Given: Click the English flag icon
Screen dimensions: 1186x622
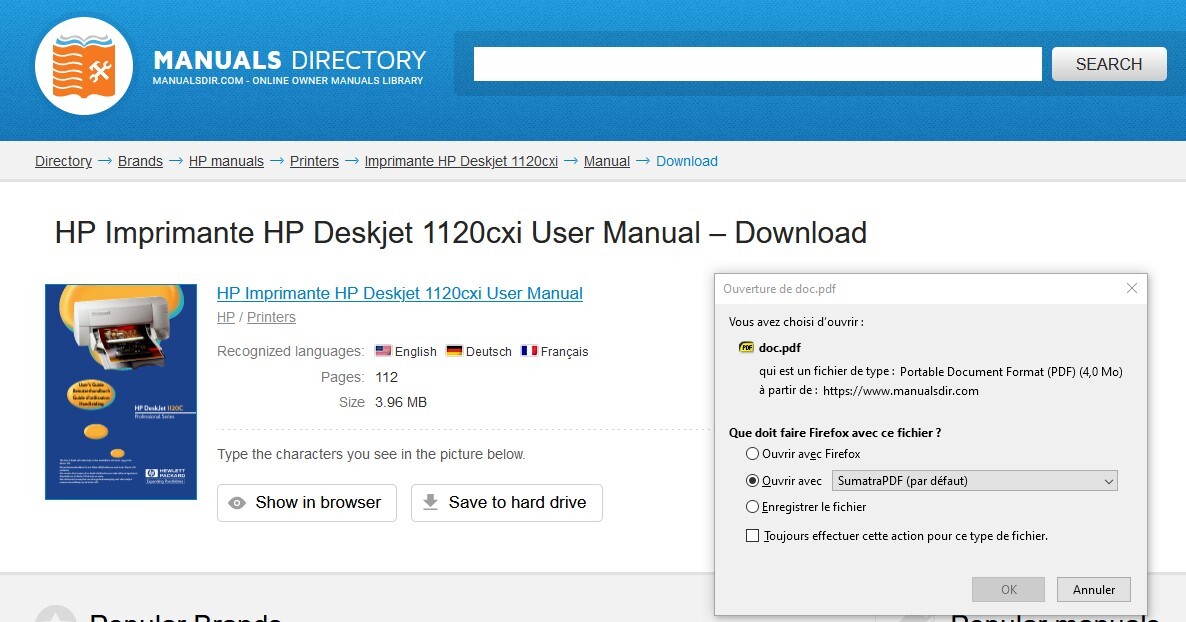Looking at the screenshot, I should [x=383, y=350].
